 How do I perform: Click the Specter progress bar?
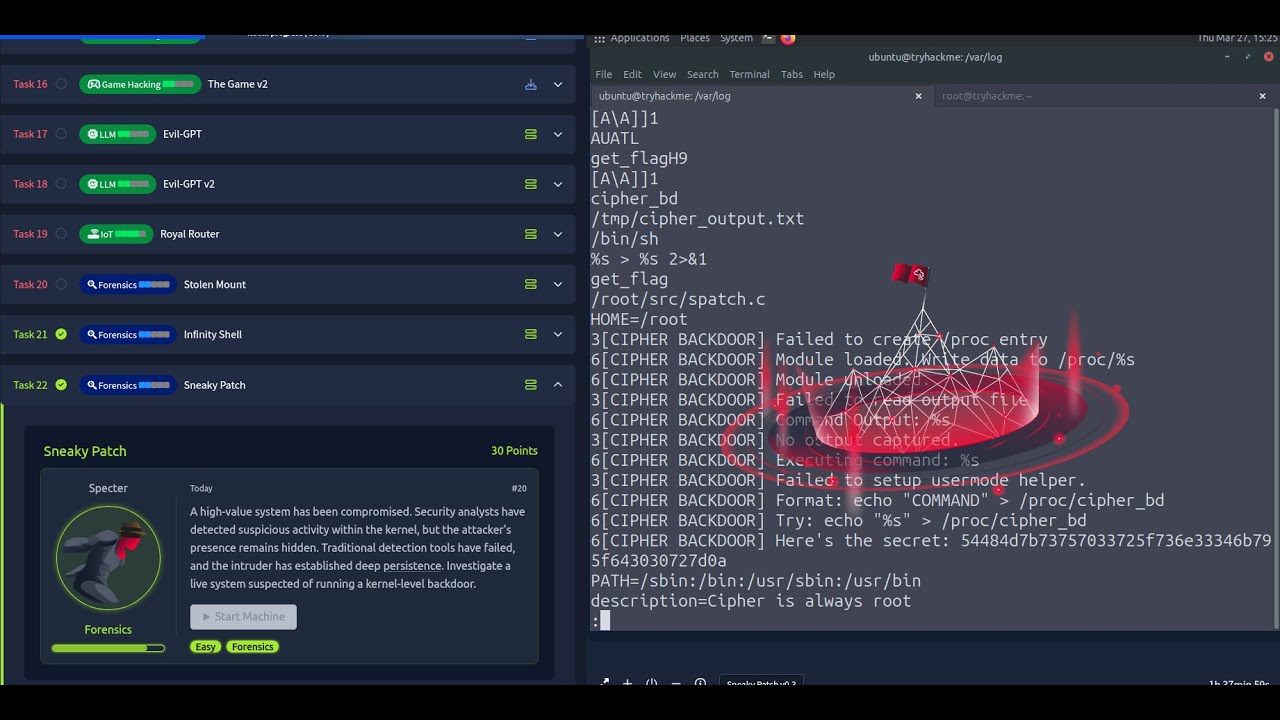pyautogui.click(x=108, y=648)
